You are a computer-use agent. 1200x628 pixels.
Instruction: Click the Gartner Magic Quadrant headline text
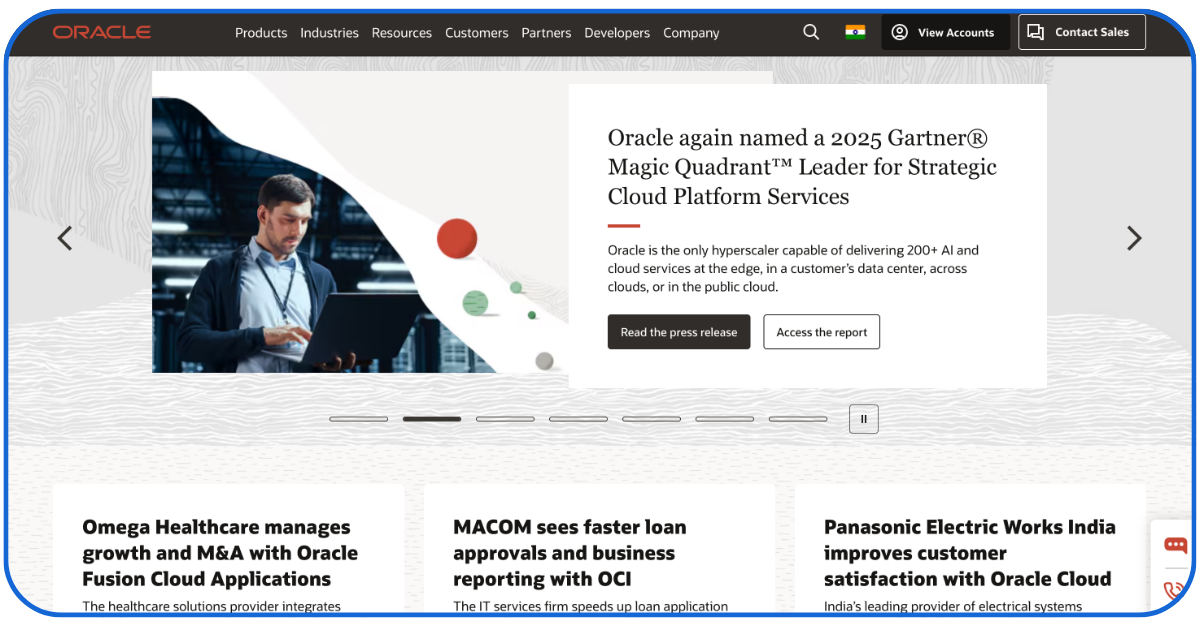802,167
